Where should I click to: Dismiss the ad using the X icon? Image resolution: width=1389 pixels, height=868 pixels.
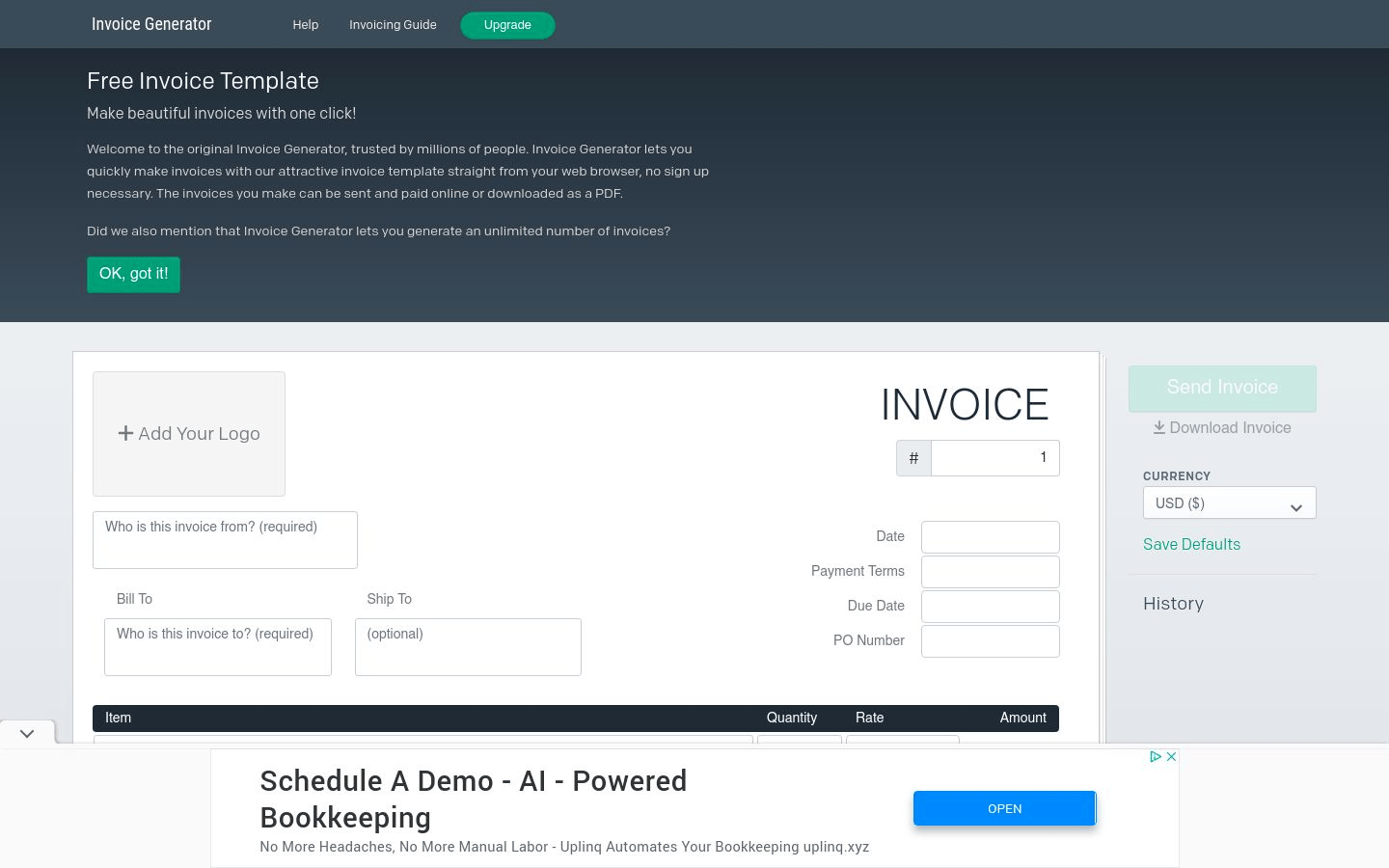(x=1171, y=757)
